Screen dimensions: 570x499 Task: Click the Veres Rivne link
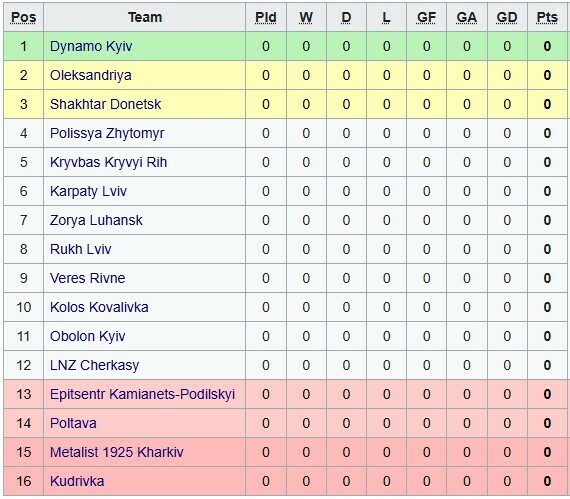pyautogui.click(x=87, y=278)
